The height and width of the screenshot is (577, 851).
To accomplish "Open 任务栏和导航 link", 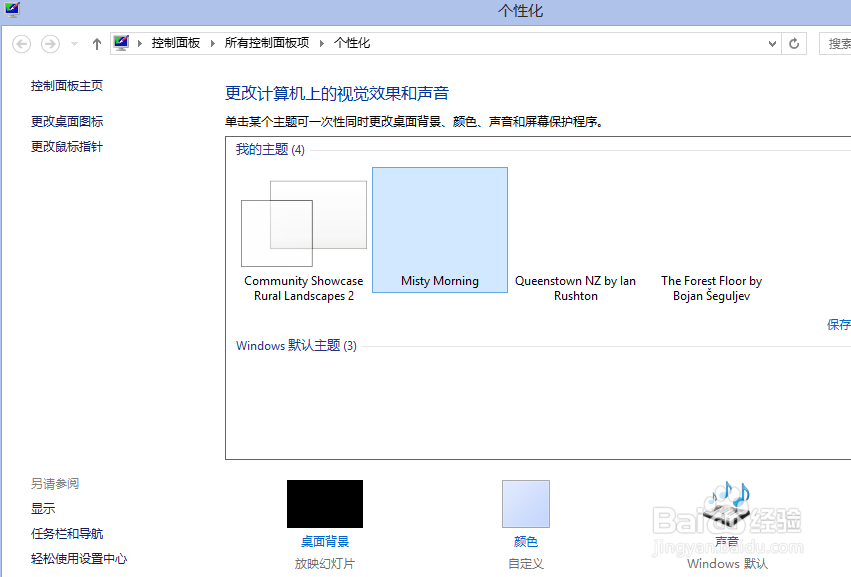I will click(x=67, y=534).
